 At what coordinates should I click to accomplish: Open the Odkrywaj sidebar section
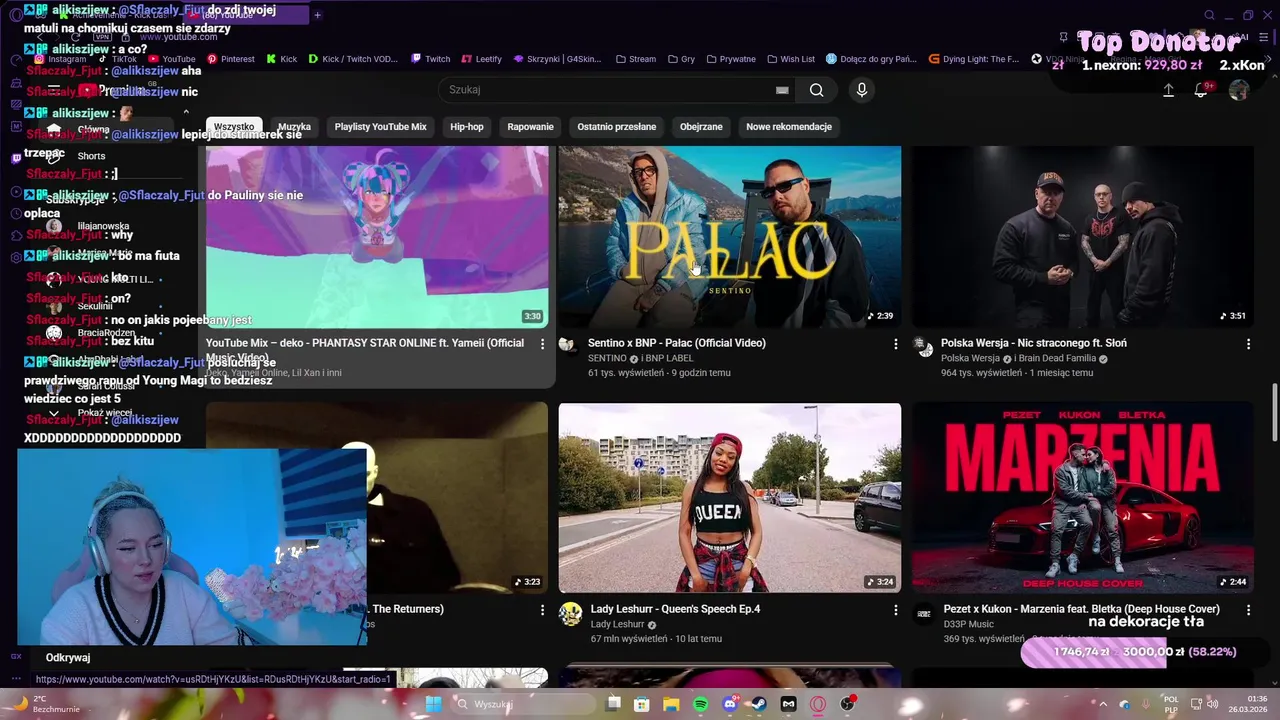pyautogui.click(x=68, y=658)
